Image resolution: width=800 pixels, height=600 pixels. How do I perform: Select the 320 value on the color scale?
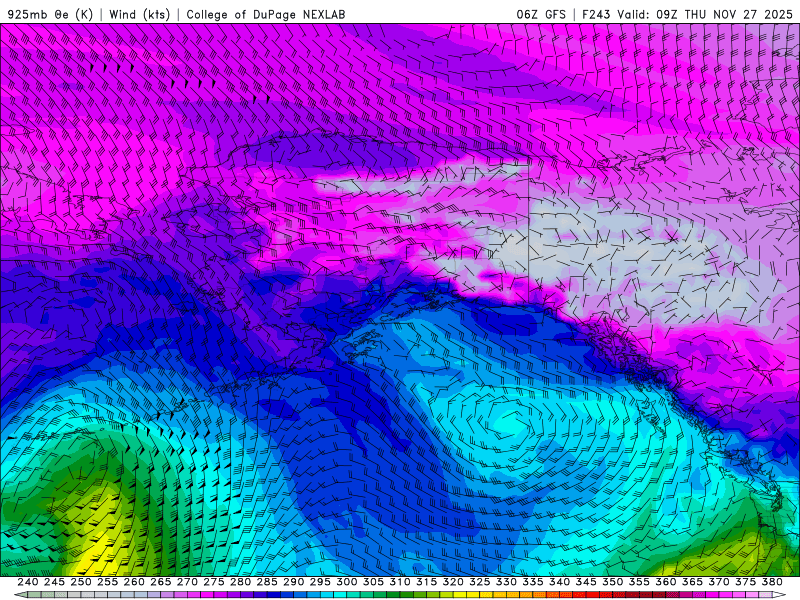[x=453, y=582]
